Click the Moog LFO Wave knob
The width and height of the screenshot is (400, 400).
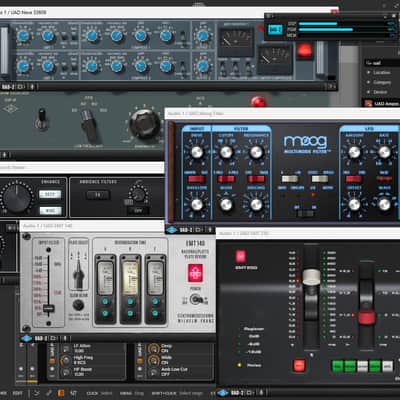click(x=384, y=205)
